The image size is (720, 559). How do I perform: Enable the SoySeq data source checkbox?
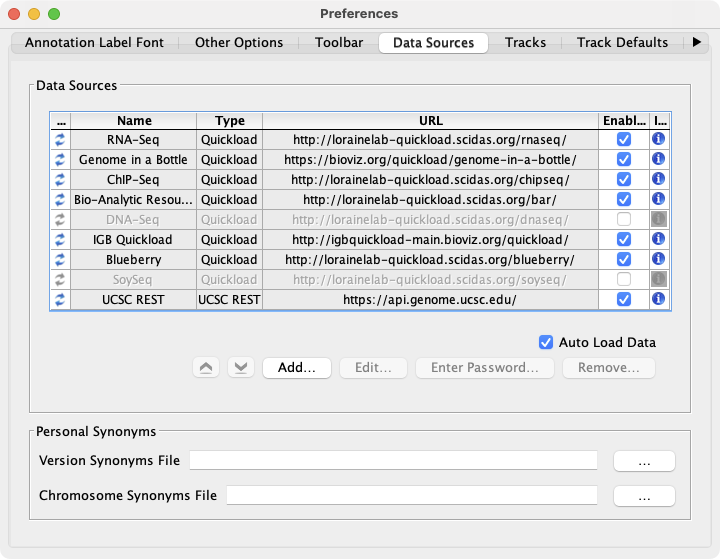624,279
